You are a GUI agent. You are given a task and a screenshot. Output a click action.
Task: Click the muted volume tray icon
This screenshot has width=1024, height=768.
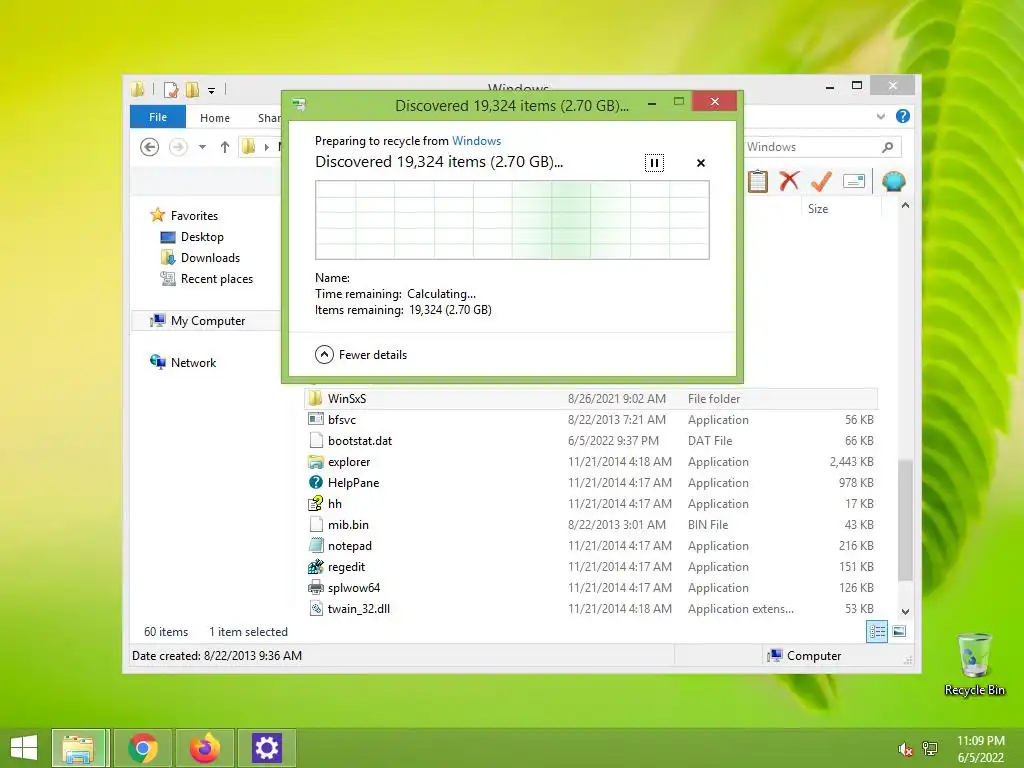905,749
